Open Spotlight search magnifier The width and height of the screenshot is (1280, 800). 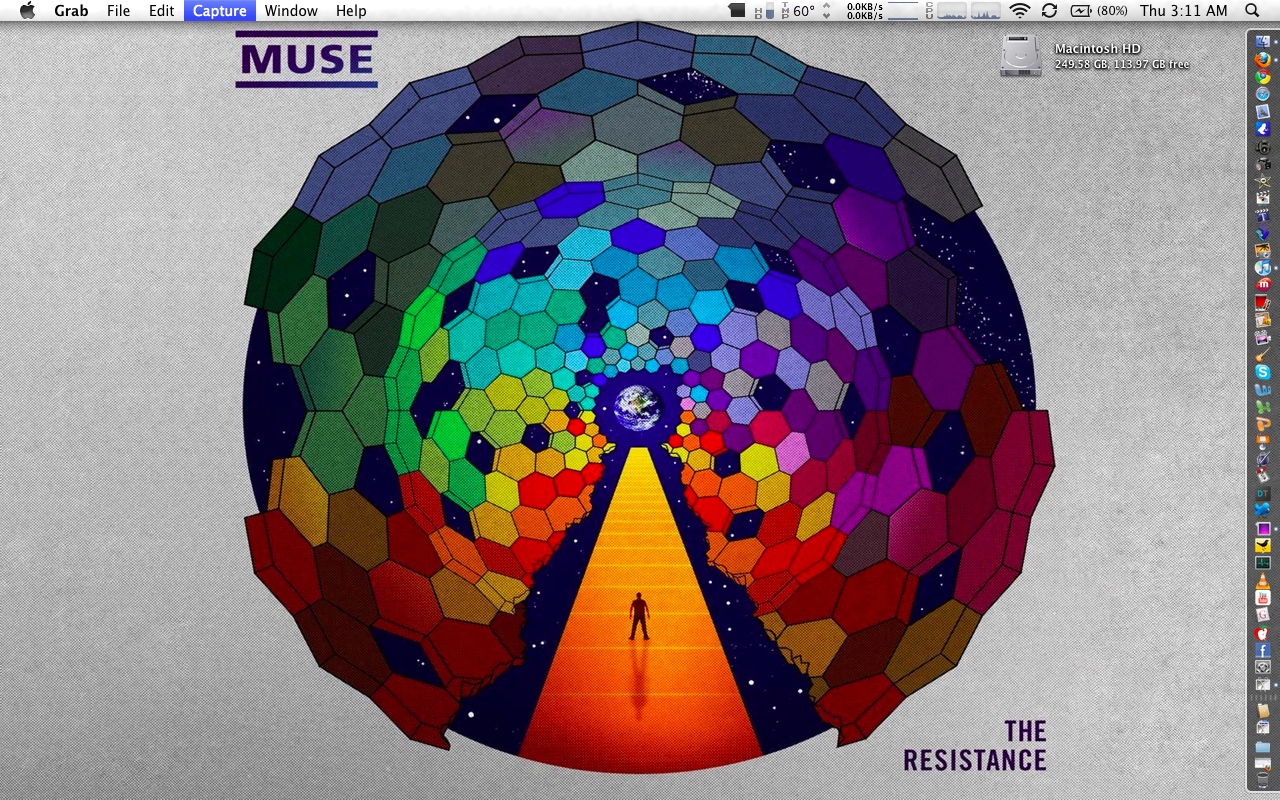coord(1252,10)
